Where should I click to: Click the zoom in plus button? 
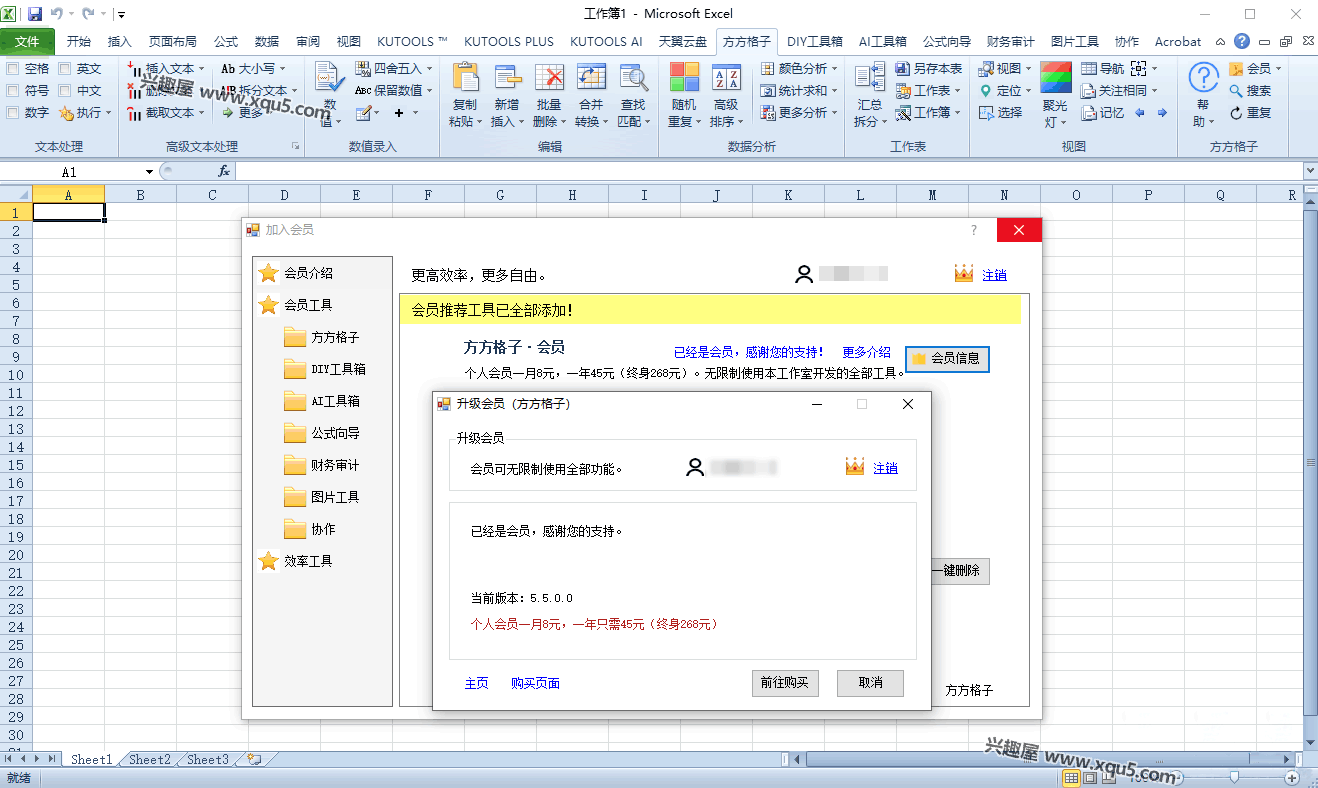[1293, 777]
